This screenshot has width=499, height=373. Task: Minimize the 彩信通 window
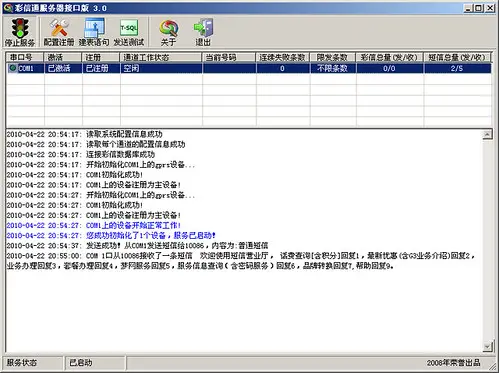[468, 8]
